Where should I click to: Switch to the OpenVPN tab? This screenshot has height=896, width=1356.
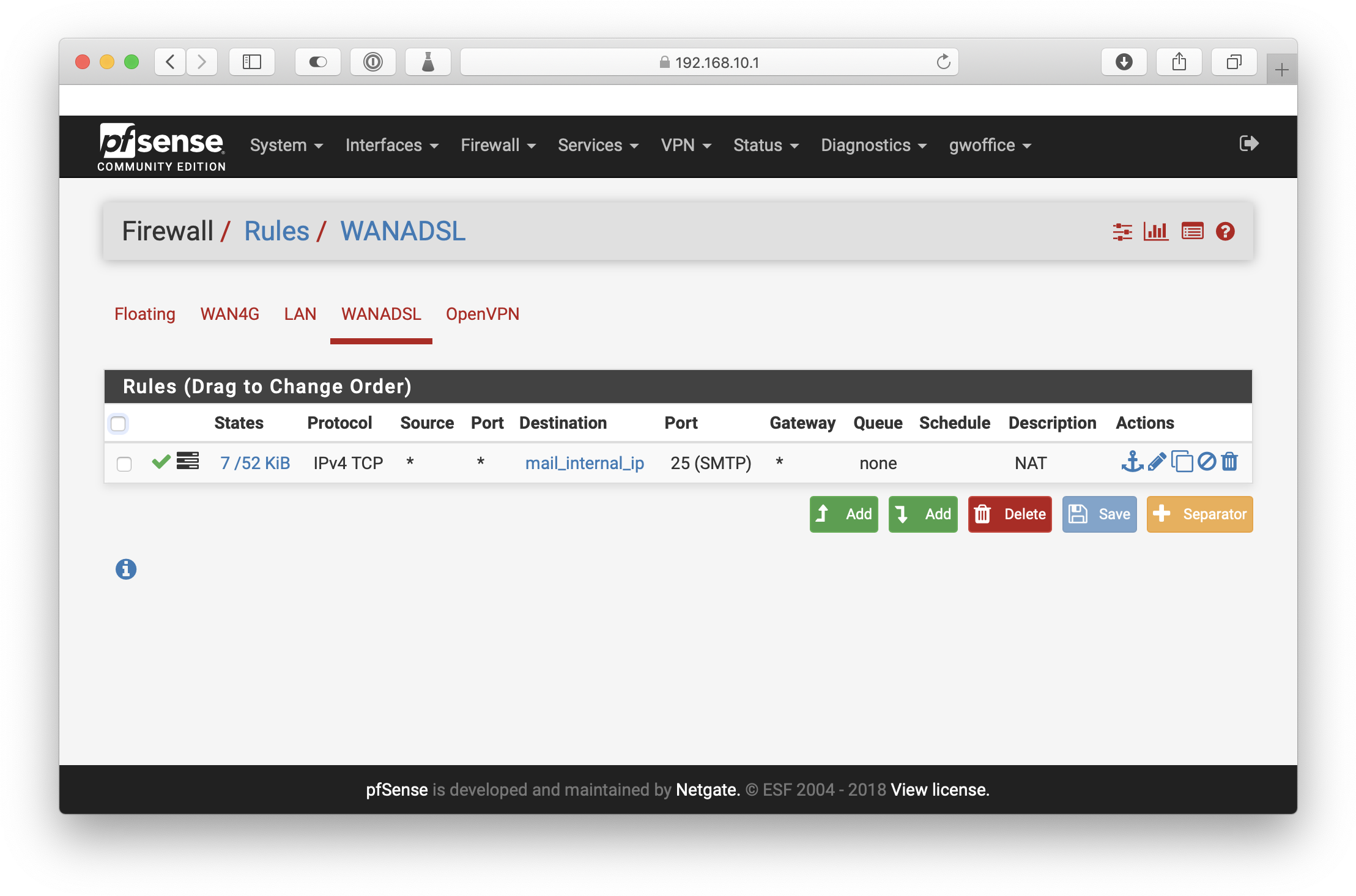[x=482, y=314]
